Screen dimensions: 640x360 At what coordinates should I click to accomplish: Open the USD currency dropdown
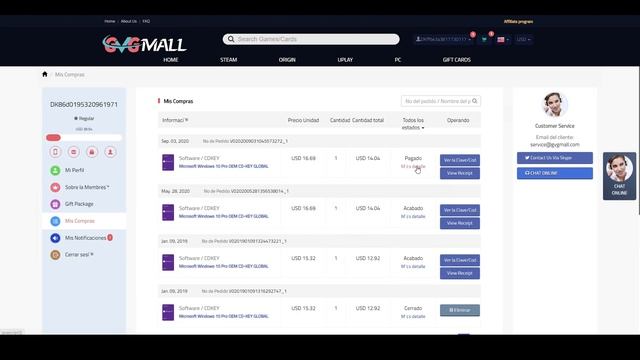coord(523,40)
